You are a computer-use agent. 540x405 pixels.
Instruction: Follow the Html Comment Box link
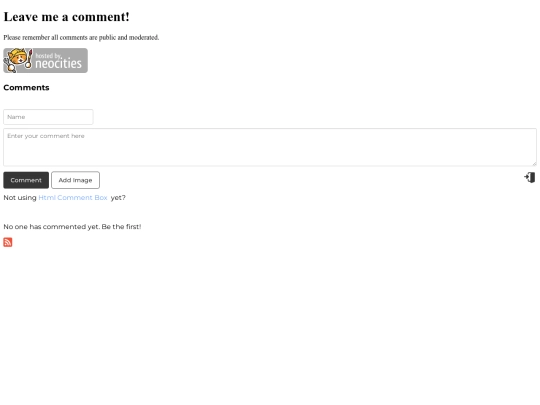pyautogui.click(x=73, y=198)
